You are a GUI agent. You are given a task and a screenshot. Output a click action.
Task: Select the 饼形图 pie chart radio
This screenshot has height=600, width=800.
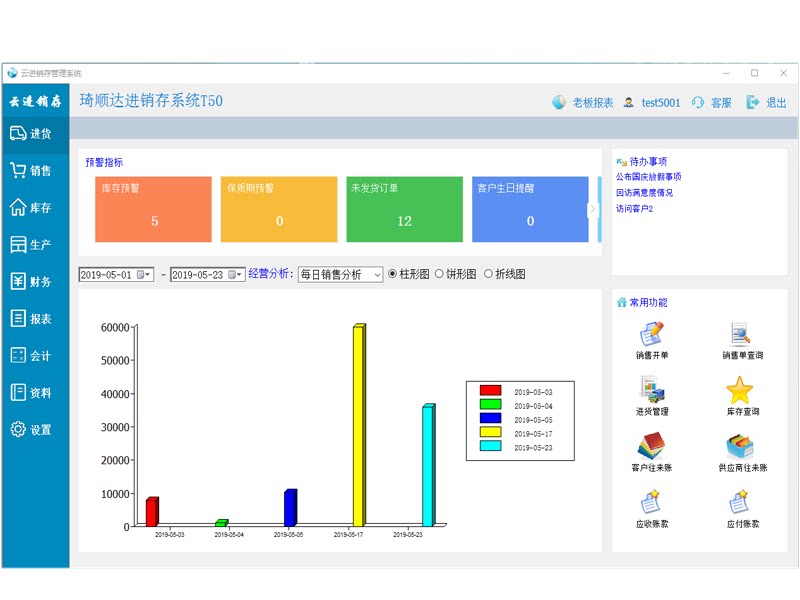pos(439,274)
